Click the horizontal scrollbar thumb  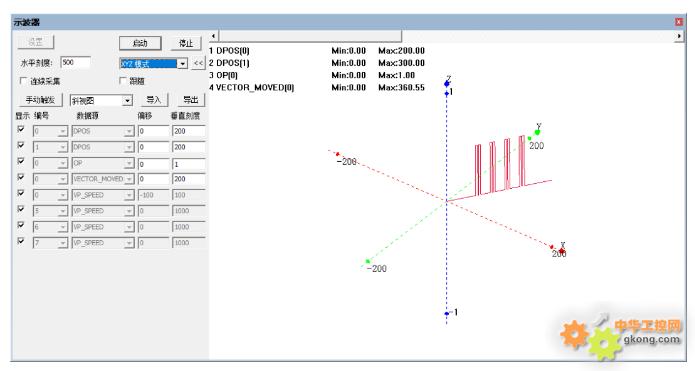(x=310, y=36)
